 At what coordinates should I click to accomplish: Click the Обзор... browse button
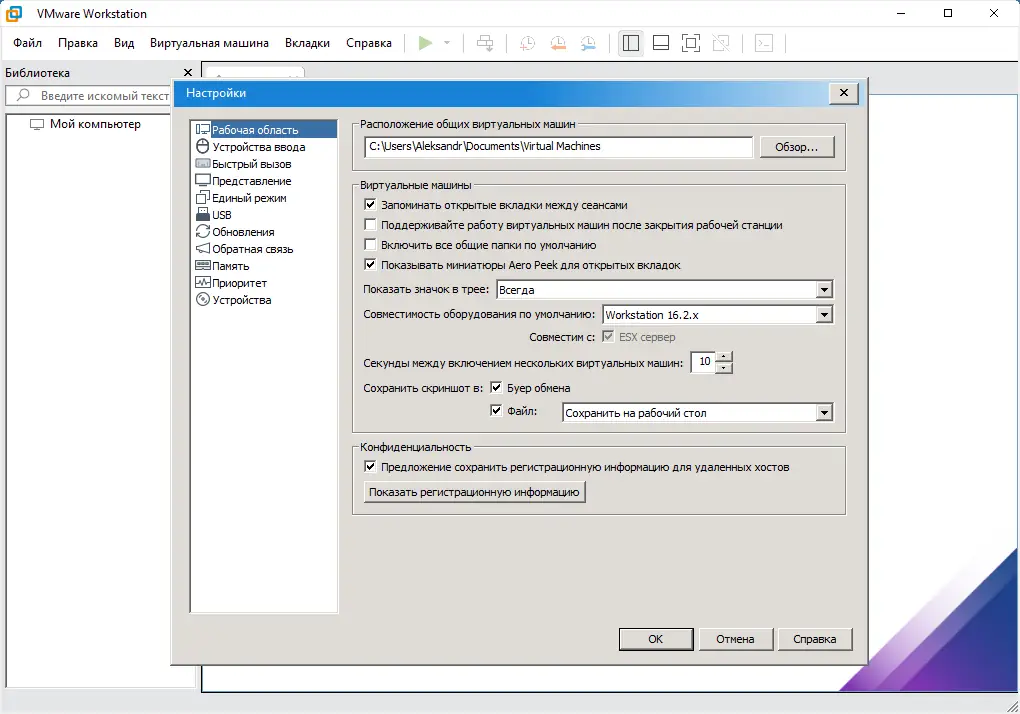[796, 147]
